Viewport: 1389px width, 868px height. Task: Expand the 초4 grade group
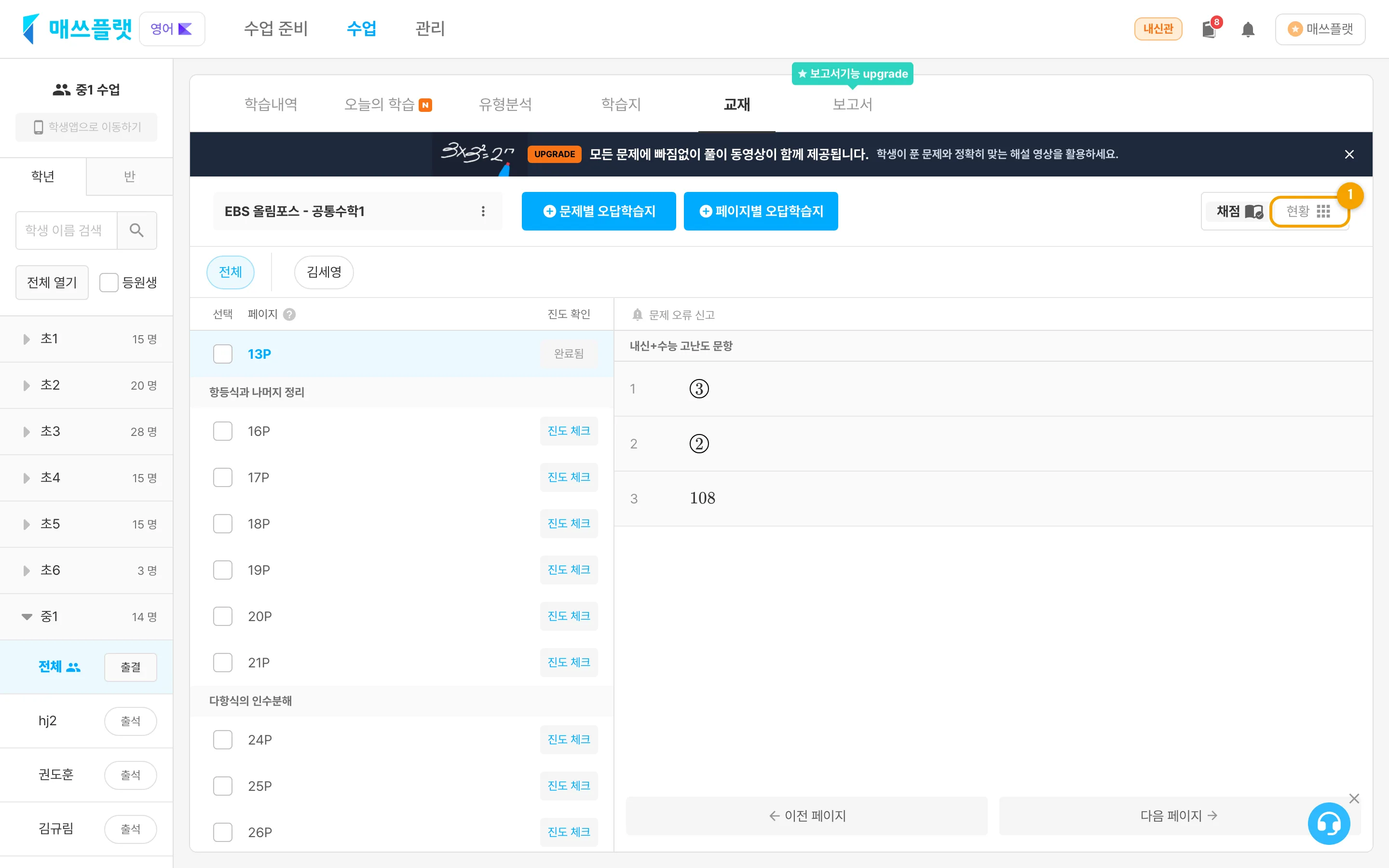26,478
